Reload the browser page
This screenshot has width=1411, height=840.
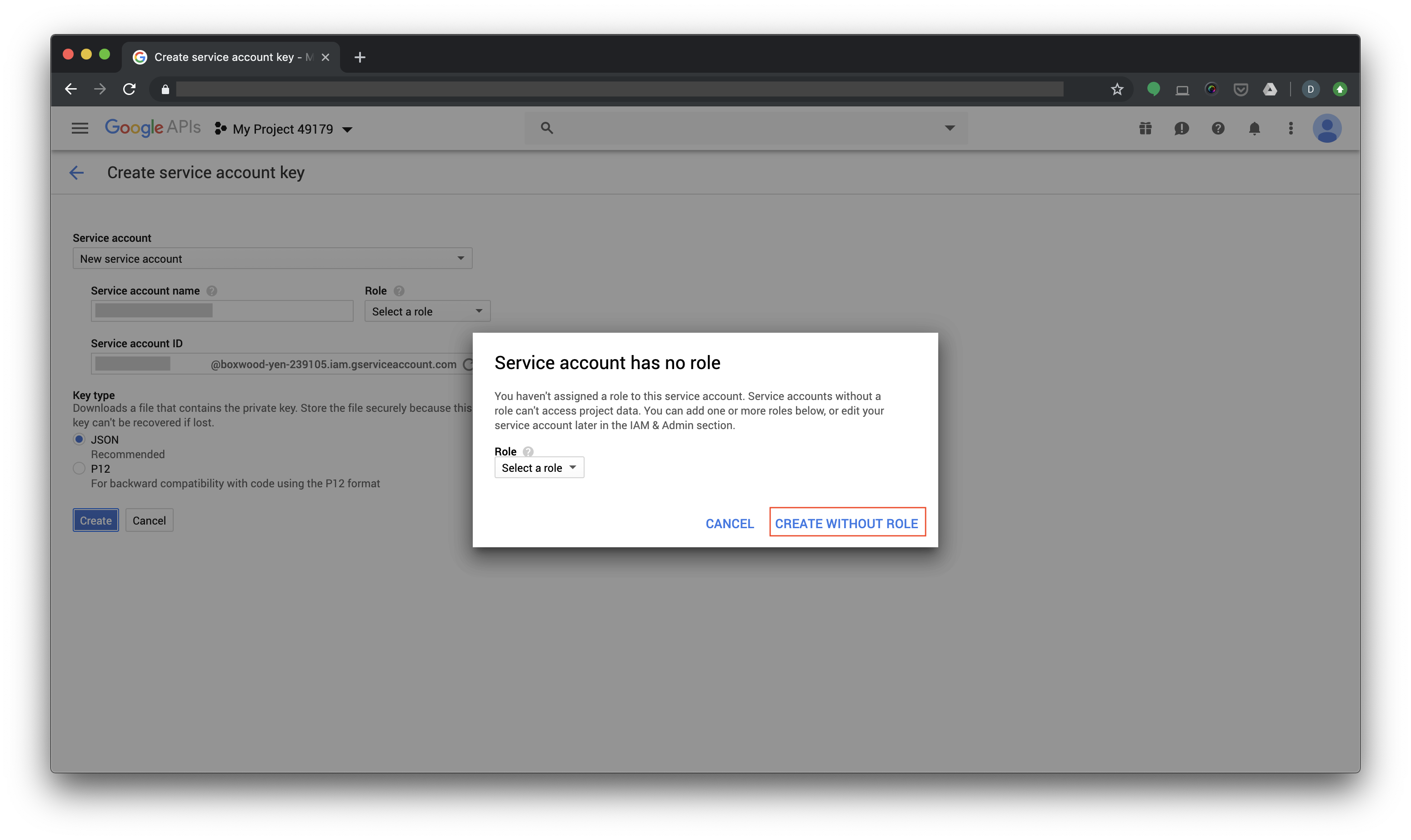tap(130, 90)
